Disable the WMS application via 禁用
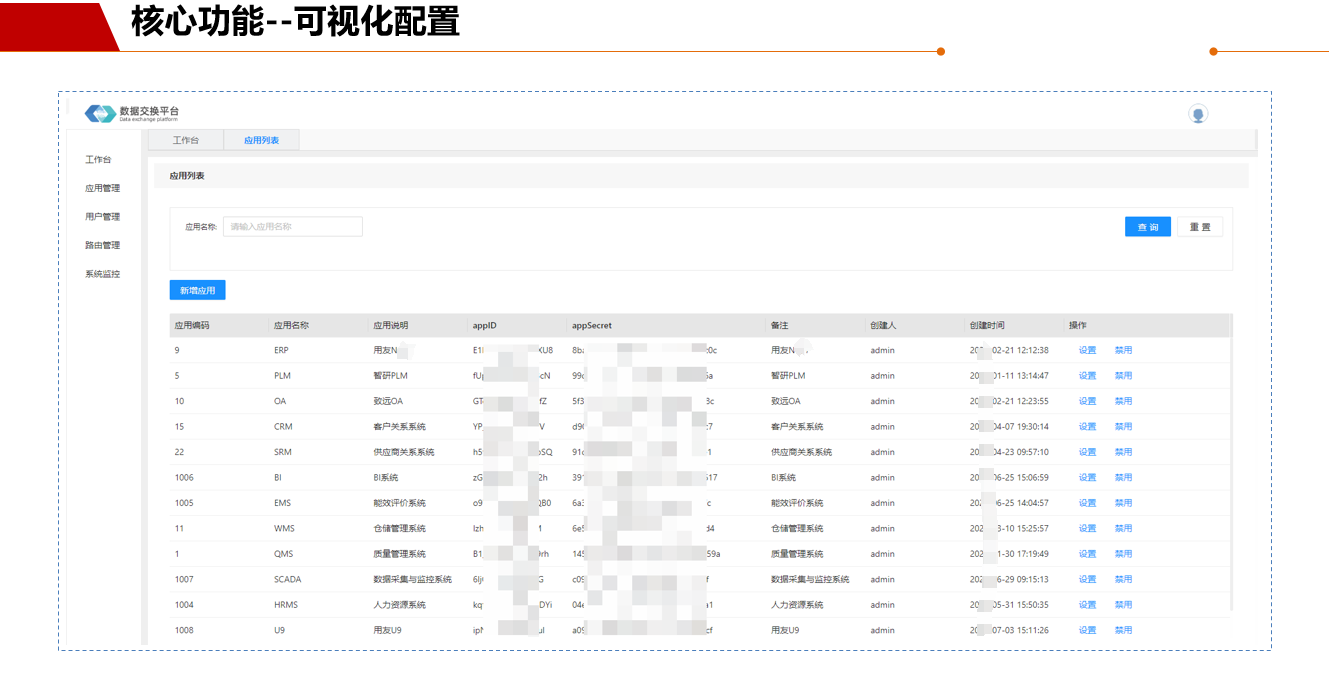 pyautogui.click(x=1123, y=529)
